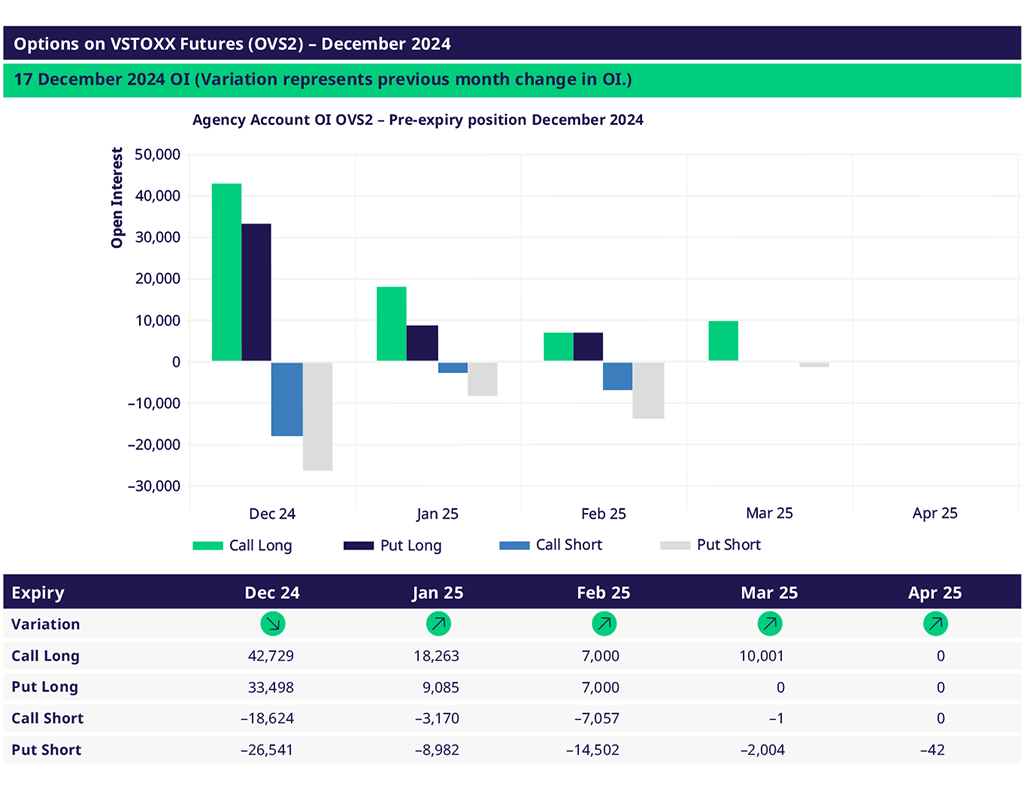This screenshot has width=1024, height=790.
Task: Select the Dec 24 Put Short grey bar
Action: click(317, 415)
